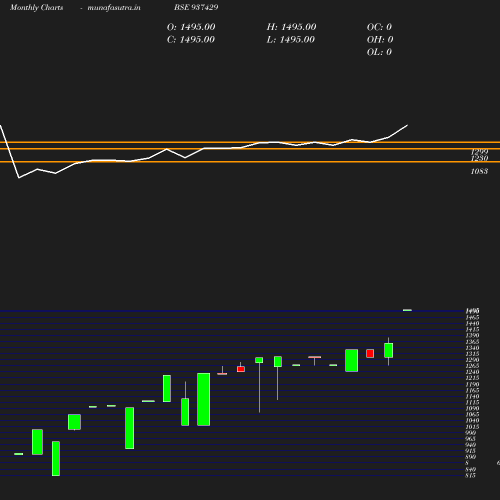The width and height of the screenshot is (500, 500).
Task: Click the "1265" price axis label
Action: (x=473, y=366)
